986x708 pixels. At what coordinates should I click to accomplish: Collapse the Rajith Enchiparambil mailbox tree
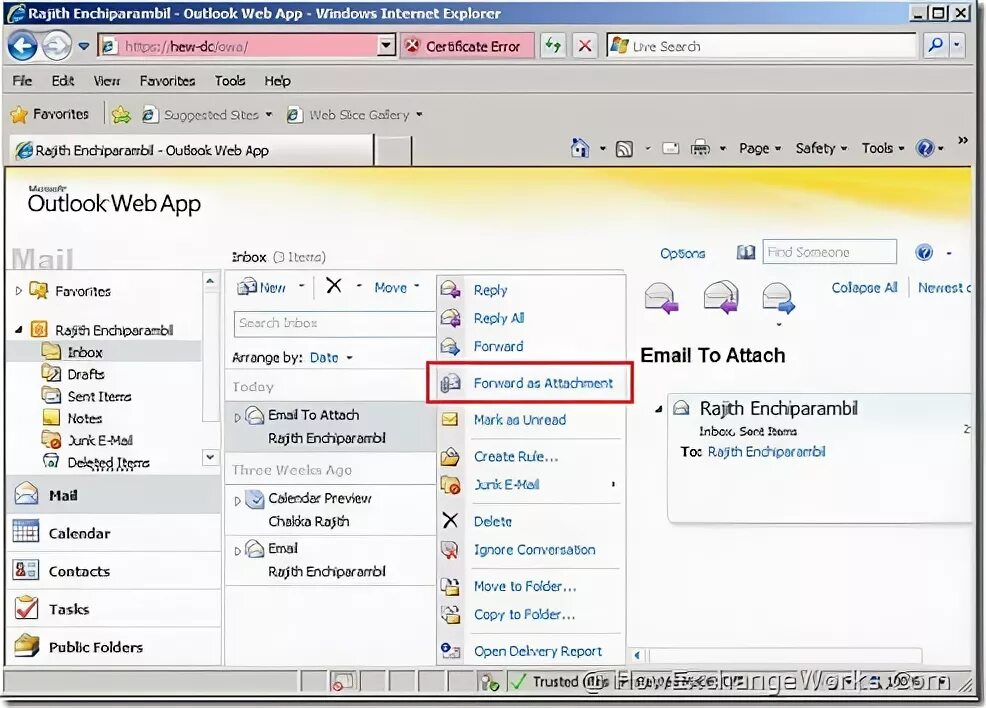[18, 329]
